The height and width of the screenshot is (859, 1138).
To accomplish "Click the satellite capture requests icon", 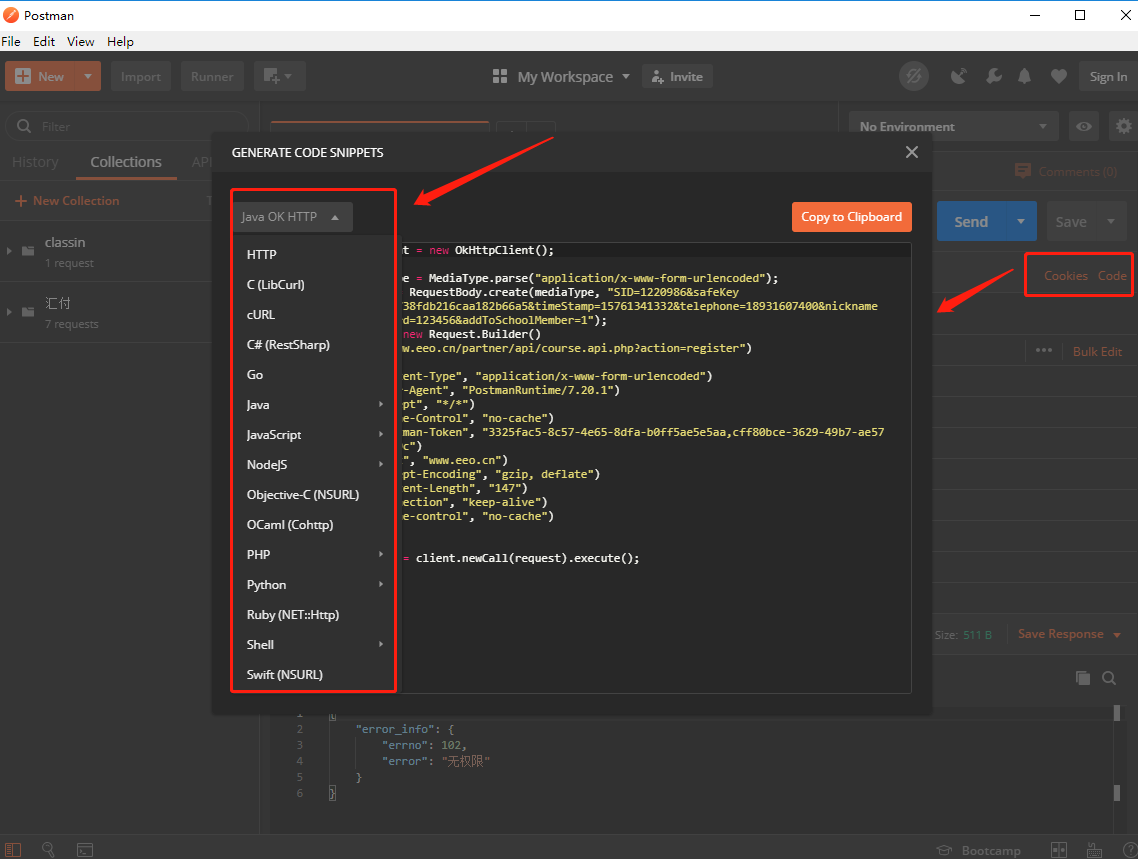I will (959, 76).
